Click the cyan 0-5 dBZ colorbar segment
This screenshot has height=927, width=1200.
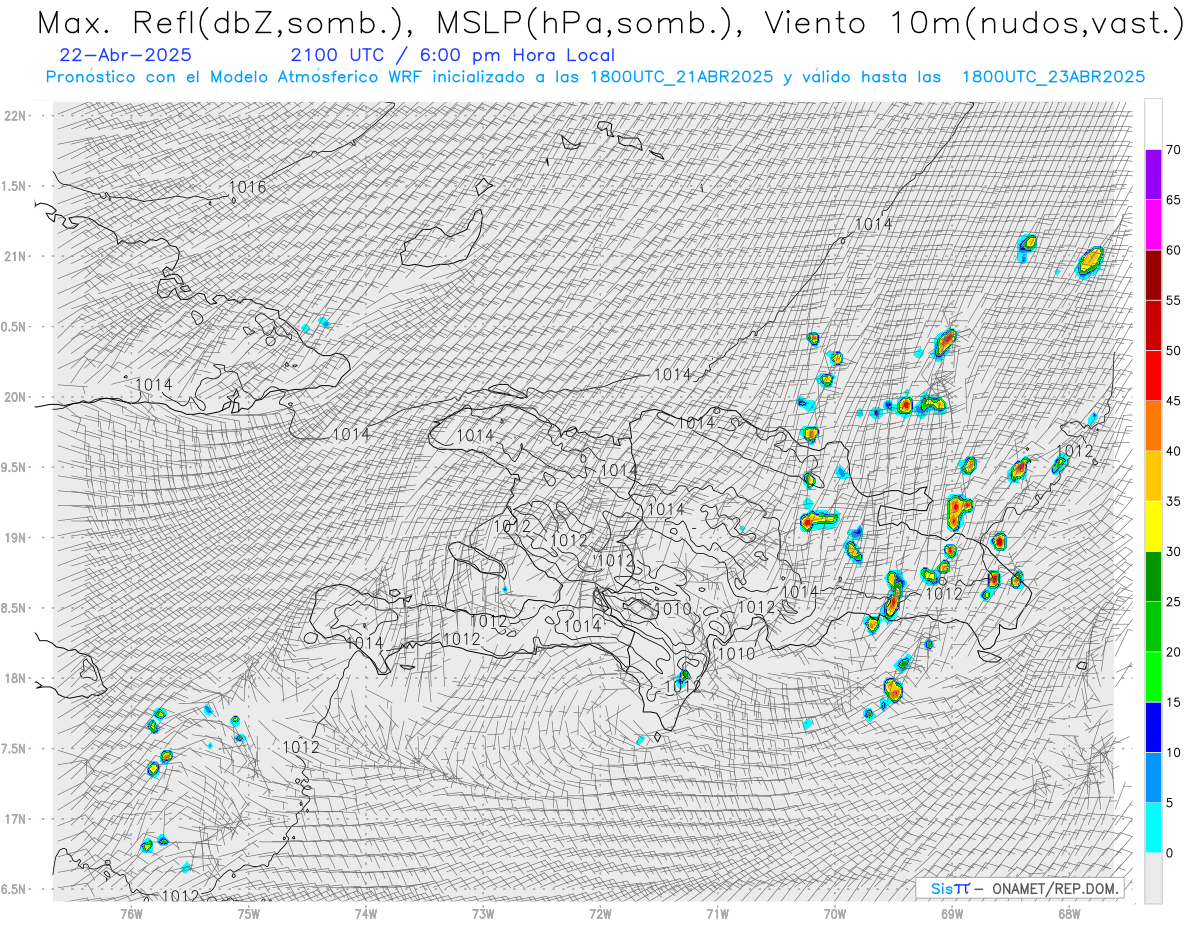pyautogui.click(x=1153, y=828)
